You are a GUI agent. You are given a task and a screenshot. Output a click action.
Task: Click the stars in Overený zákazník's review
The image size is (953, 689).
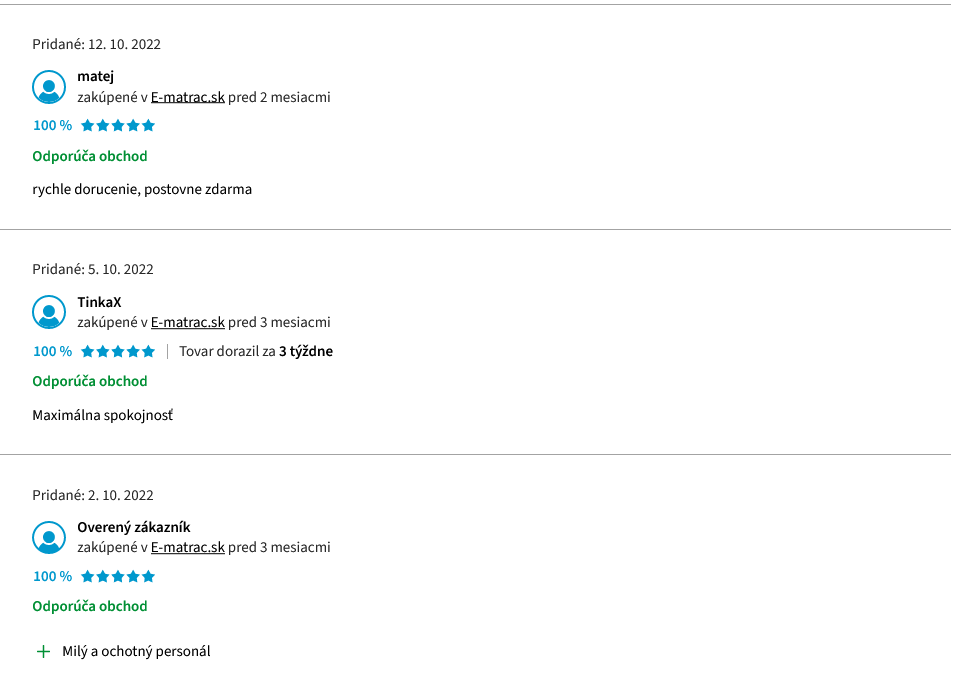(118, 577)
